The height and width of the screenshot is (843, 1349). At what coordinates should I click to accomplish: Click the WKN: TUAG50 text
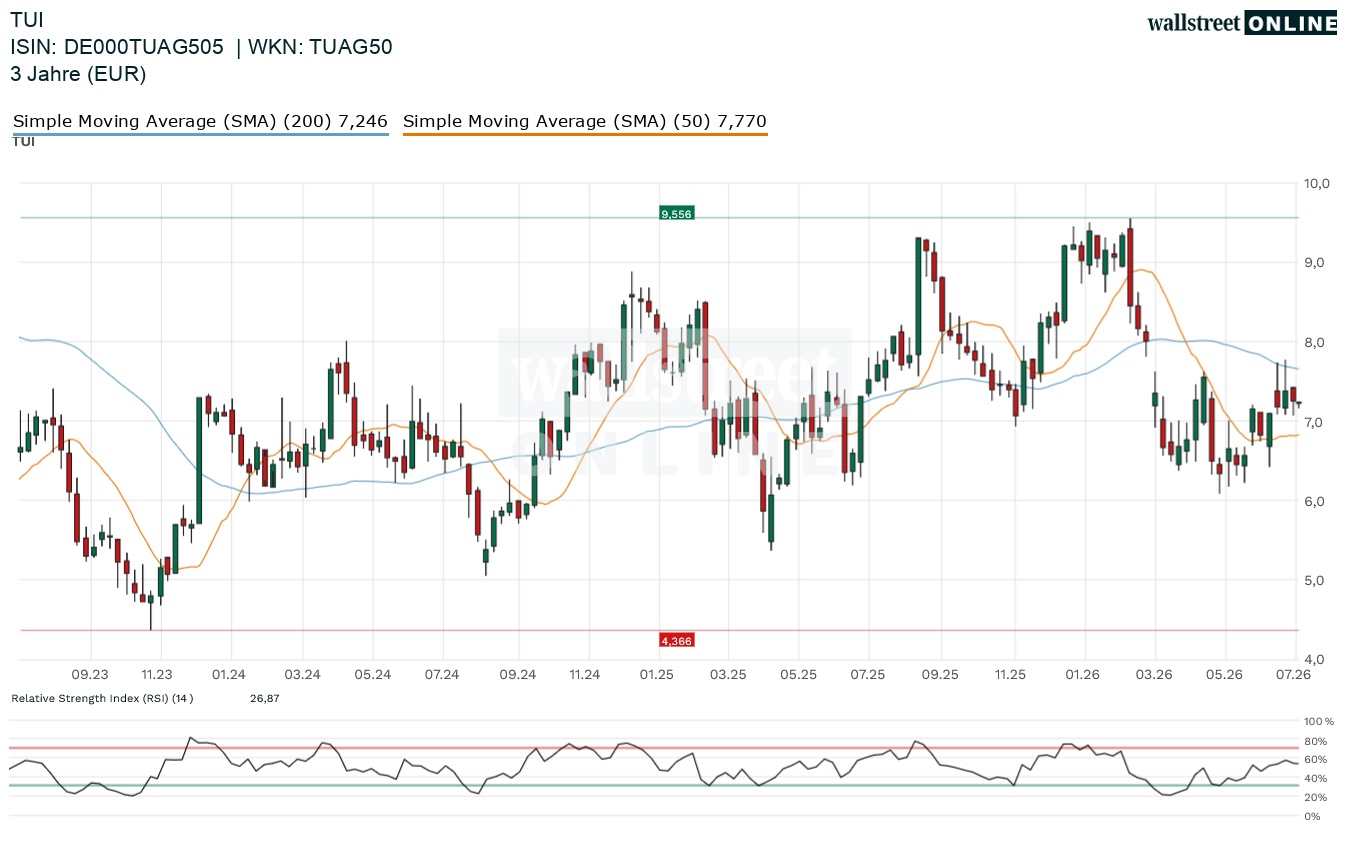point(320,47)
